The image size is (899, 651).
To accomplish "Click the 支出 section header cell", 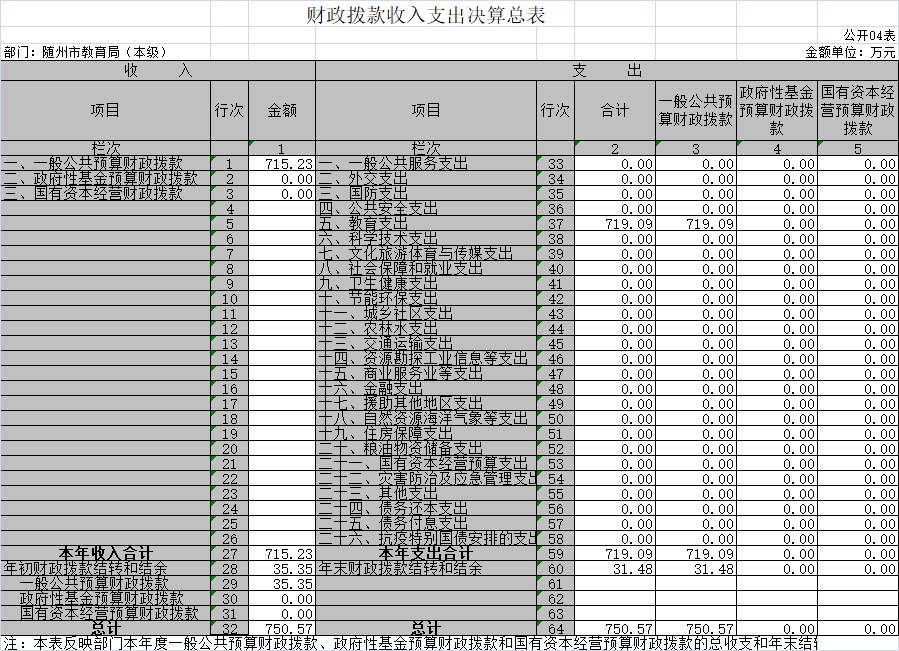I will [x=606, y=71].
